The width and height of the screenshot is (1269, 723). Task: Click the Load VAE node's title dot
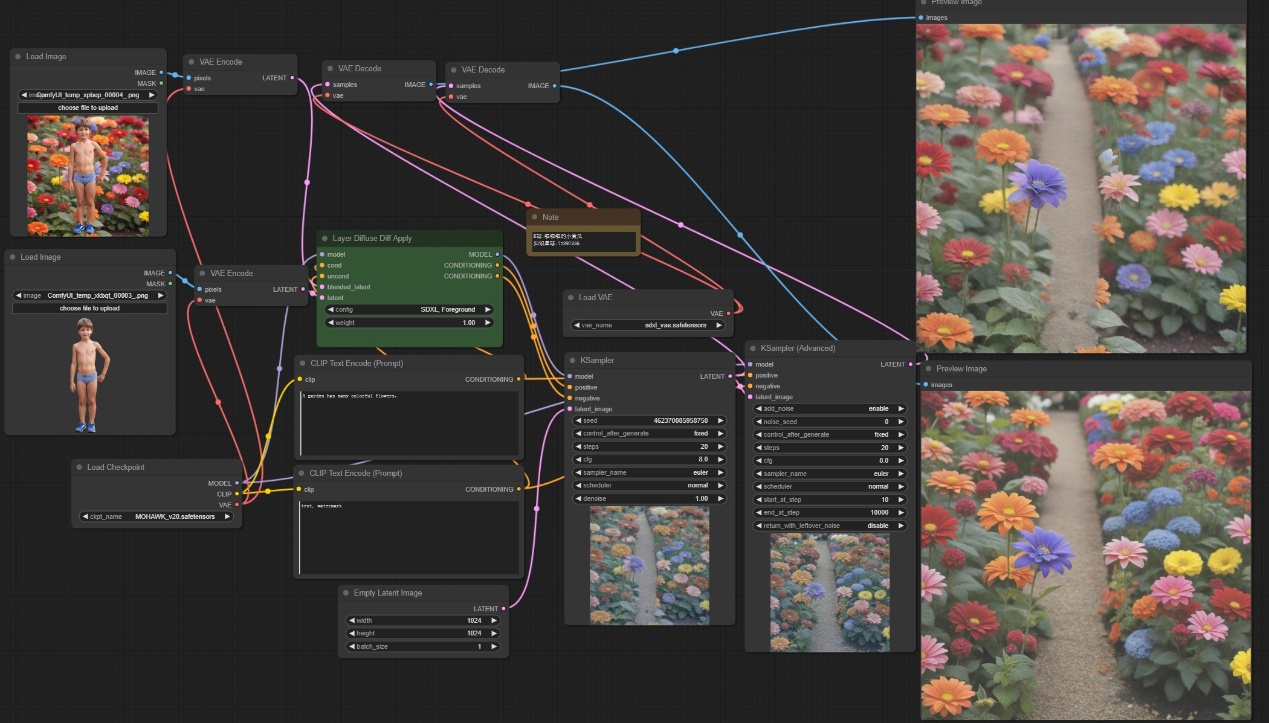pos(571,297)
